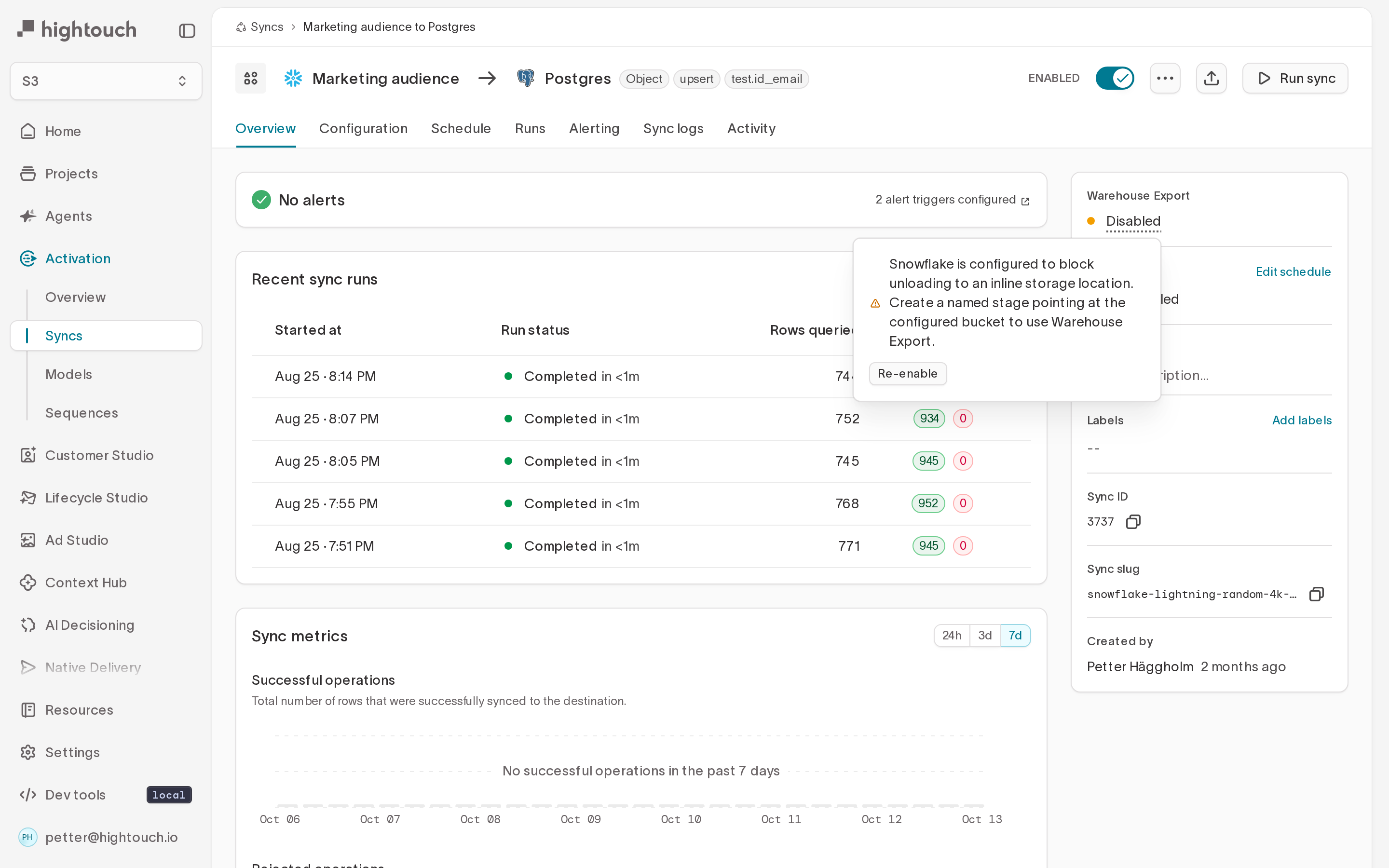Open the Agents section
This screenshot has height=868, width=1389.
(x=68, y=217)
